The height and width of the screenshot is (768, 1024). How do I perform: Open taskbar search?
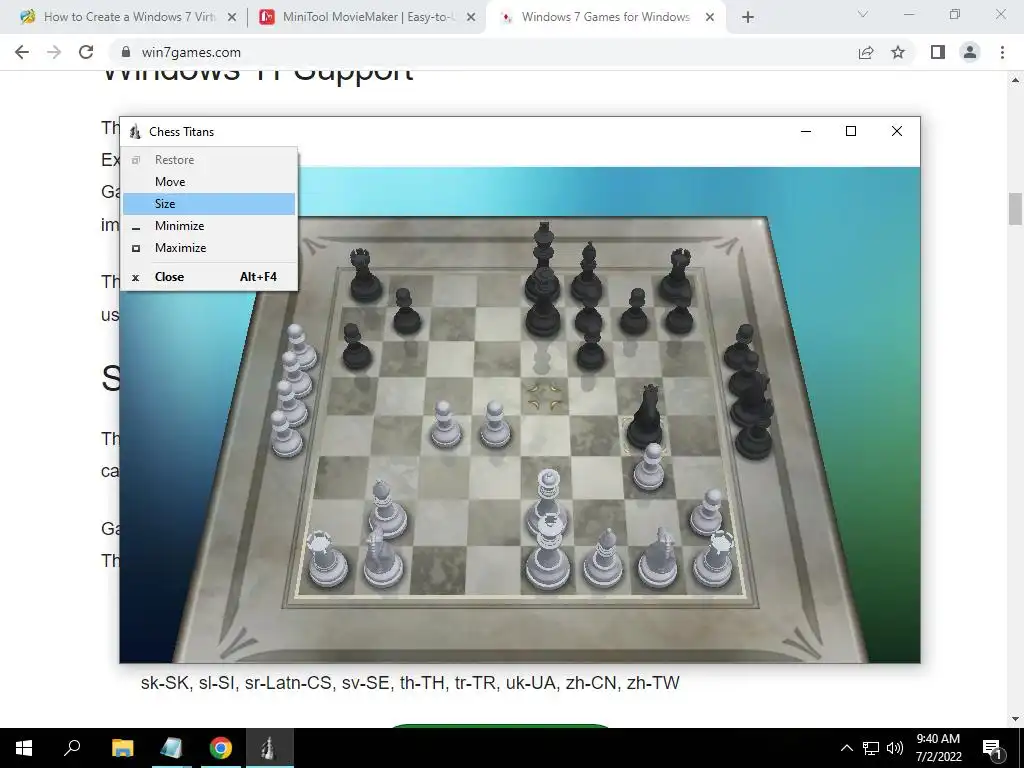click(x=72, y=748)
